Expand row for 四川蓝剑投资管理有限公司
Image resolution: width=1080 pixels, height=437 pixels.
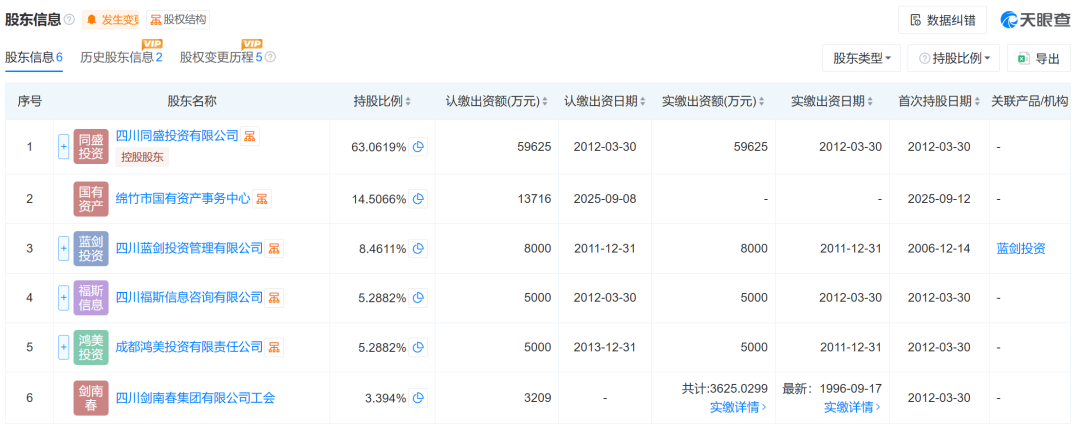click(63, 248)
